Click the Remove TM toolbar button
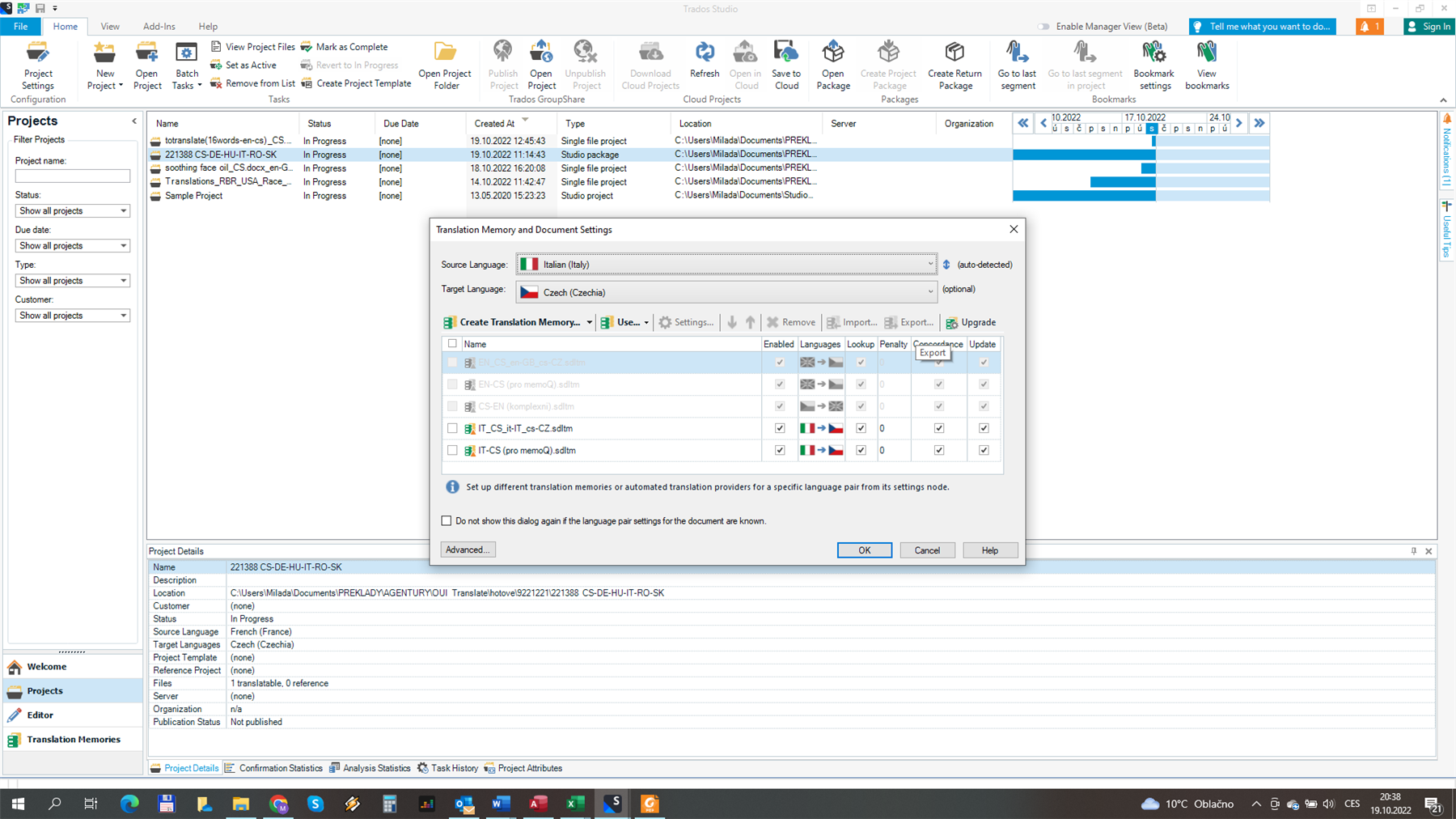 pyautogui.click(x=791, y=322)
